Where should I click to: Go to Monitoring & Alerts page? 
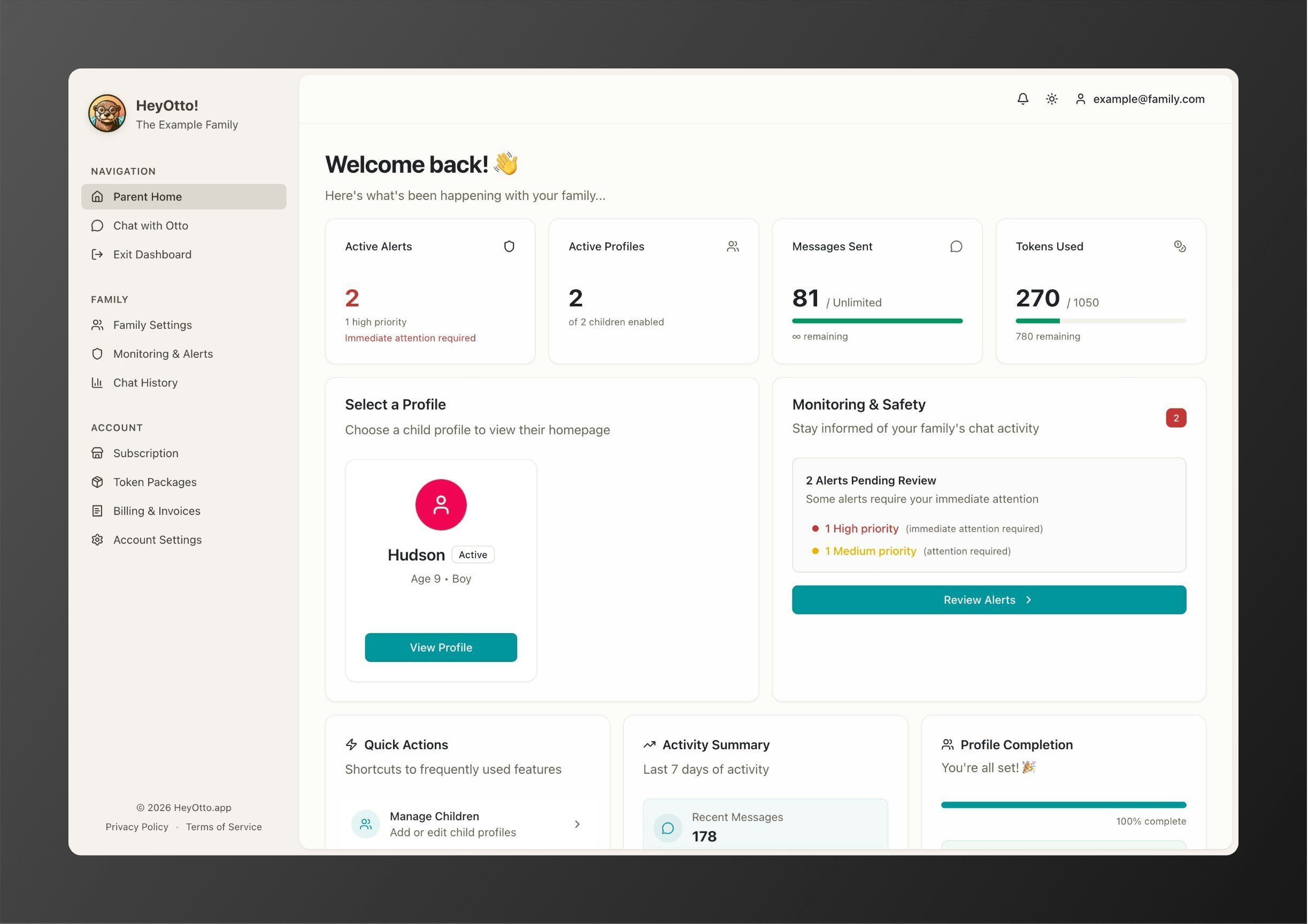click(x=163, y=354)
